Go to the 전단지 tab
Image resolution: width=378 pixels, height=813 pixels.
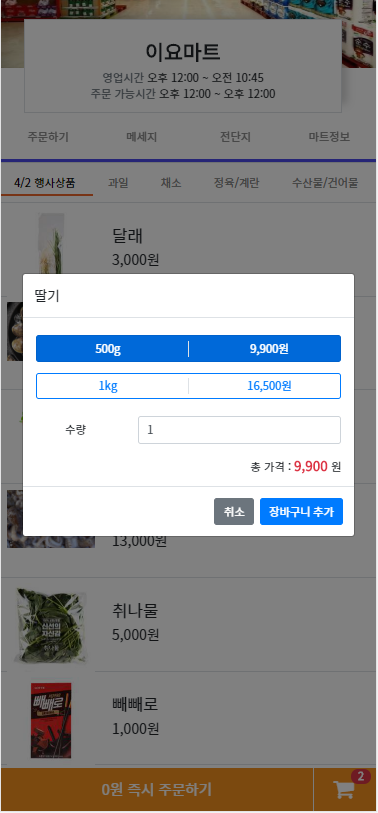pyautogui.click(x=235, y=137)
